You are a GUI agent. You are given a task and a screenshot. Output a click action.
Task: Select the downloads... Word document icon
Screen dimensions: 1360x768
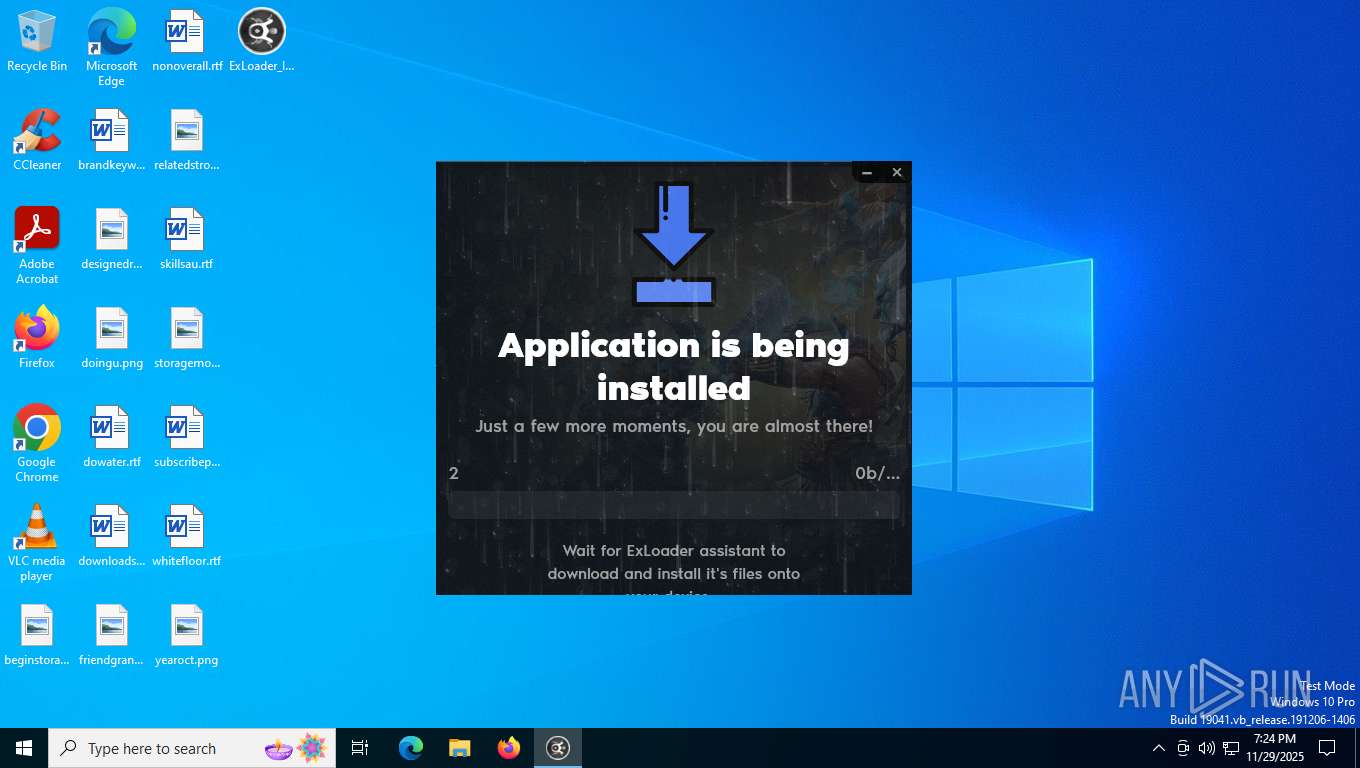111,536
